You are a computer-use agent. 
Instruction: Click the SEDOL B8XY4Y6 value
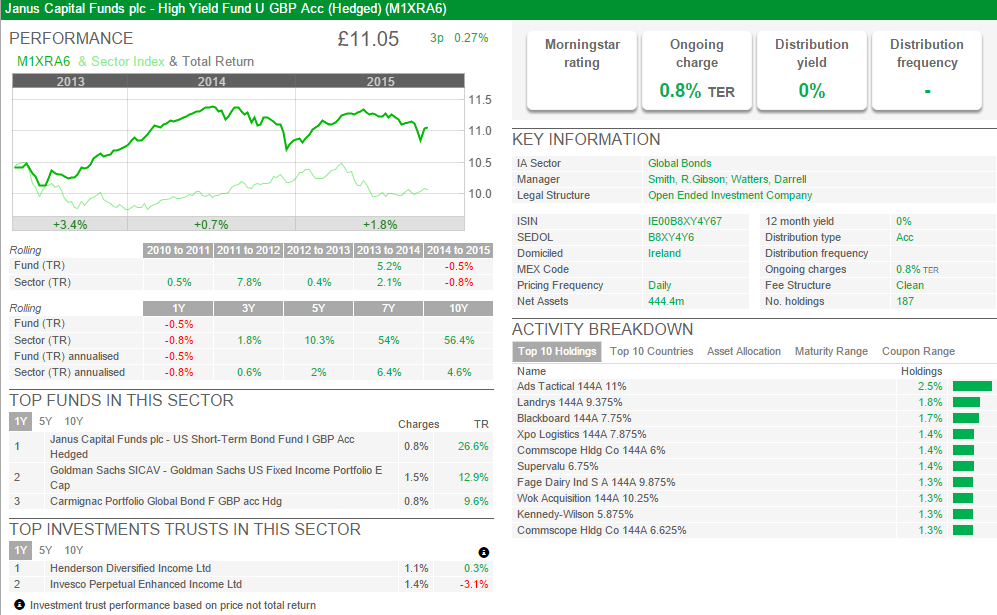coord(671,237)
